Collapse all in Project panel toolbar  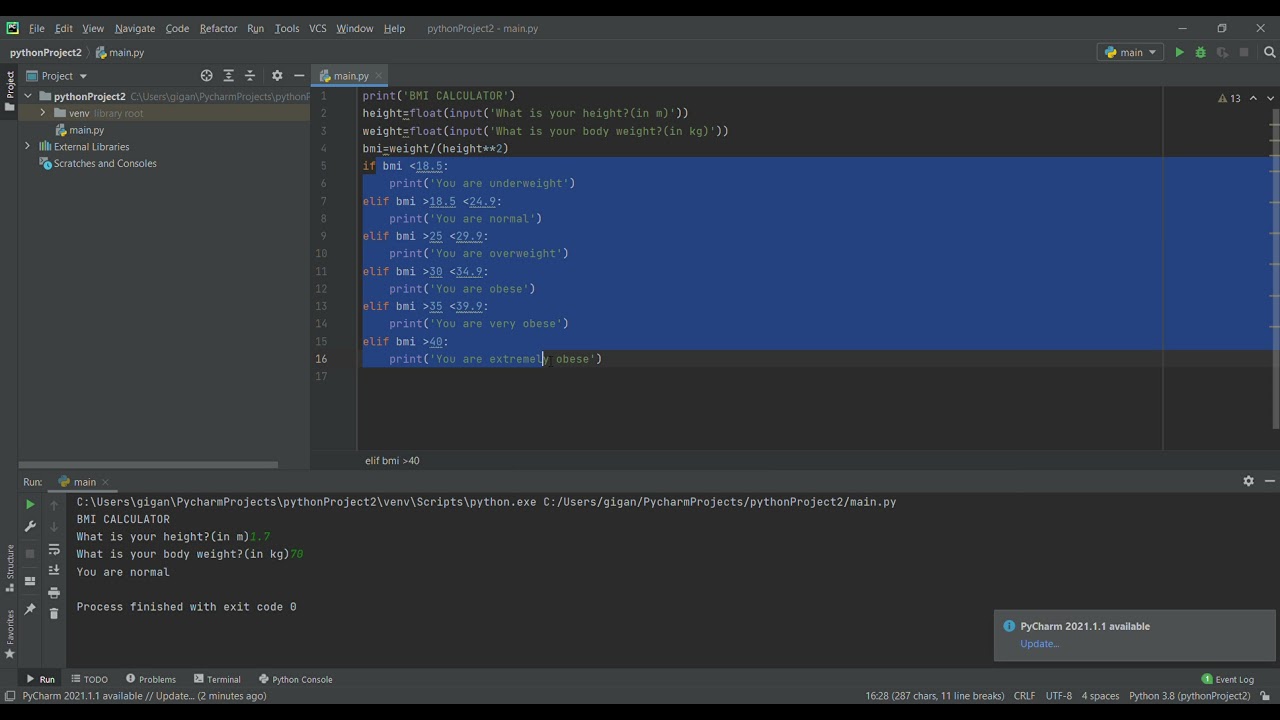coord(250,76)
